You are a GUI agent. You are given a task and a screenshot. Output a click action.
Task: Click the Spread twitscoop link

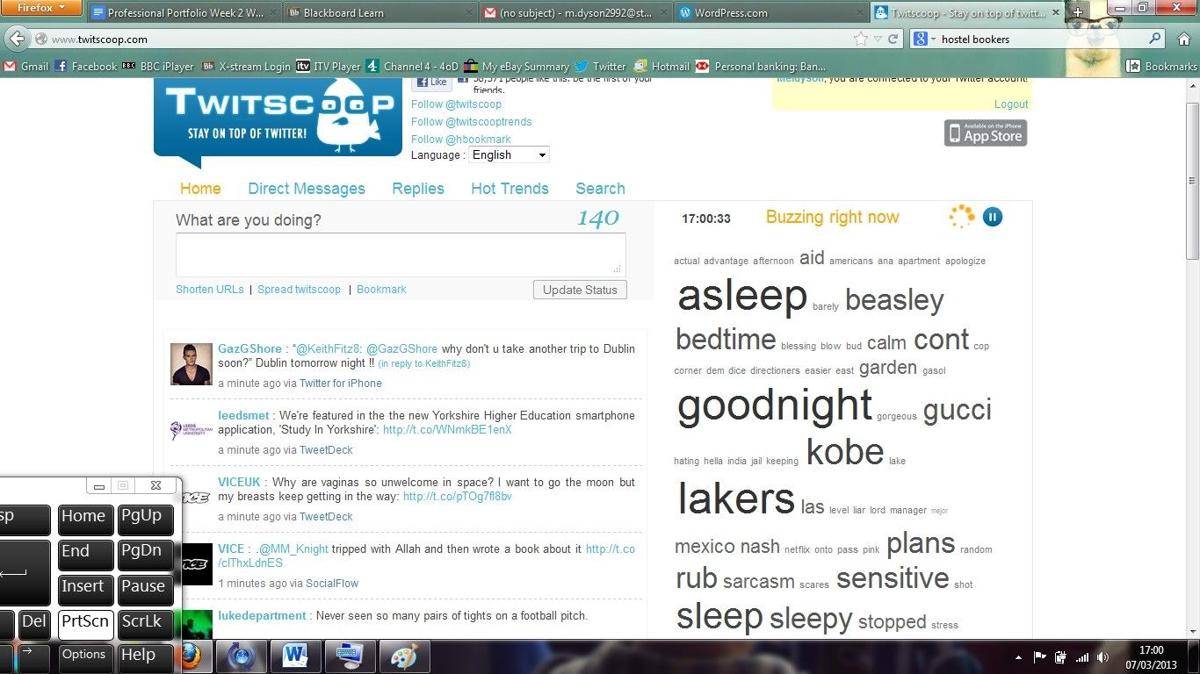click(299, 289)
